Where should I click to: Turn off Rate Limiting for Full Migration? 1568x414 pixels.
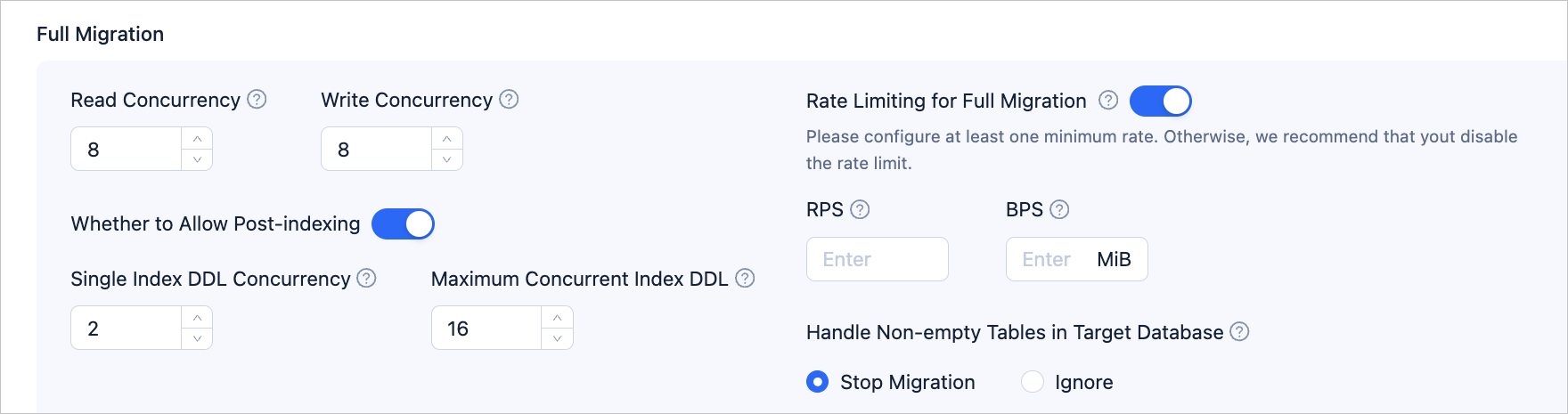(x=1161, y=101)
